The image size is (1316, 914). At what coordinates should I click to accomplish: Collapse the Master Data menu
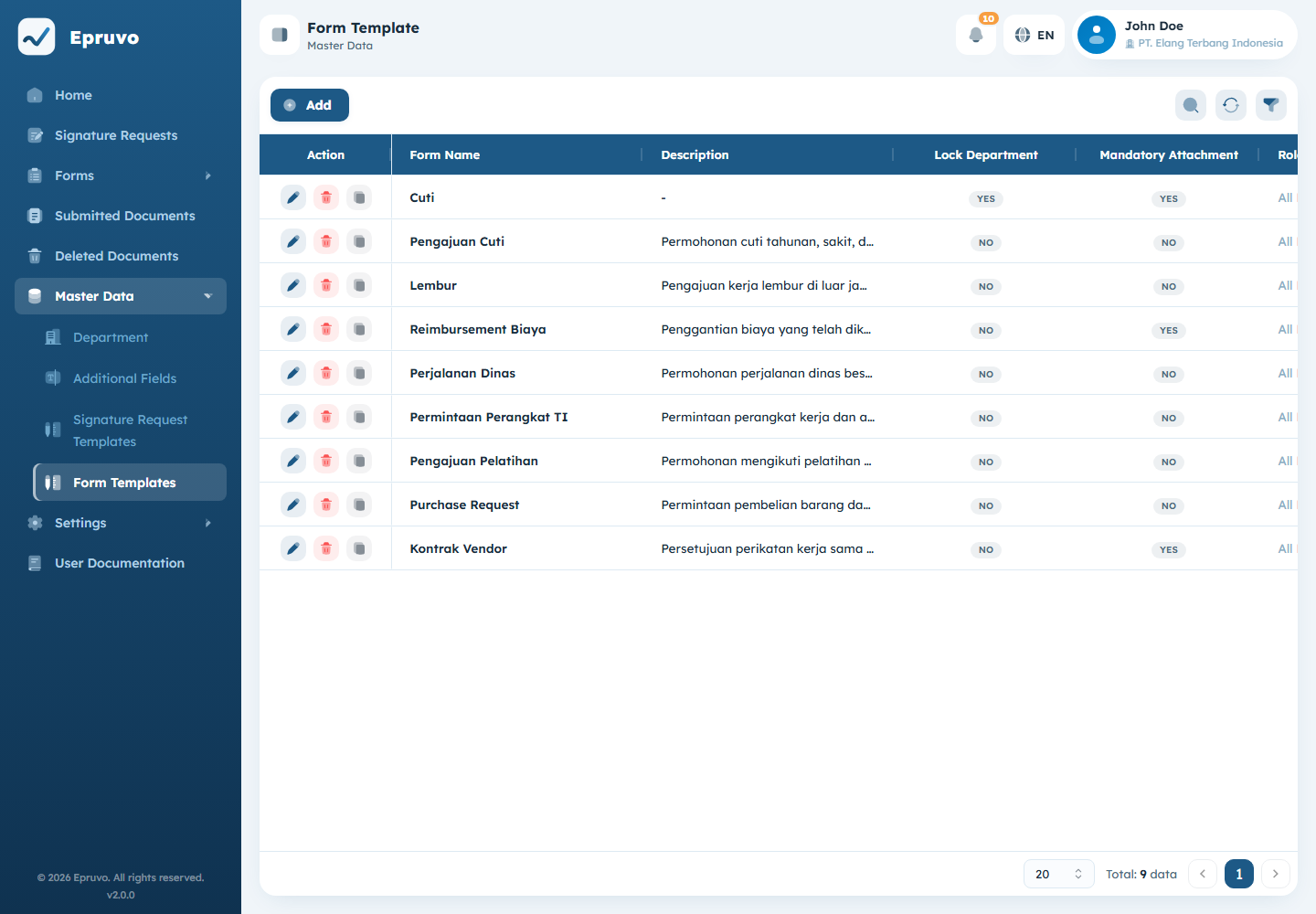[x=121, y=296]
